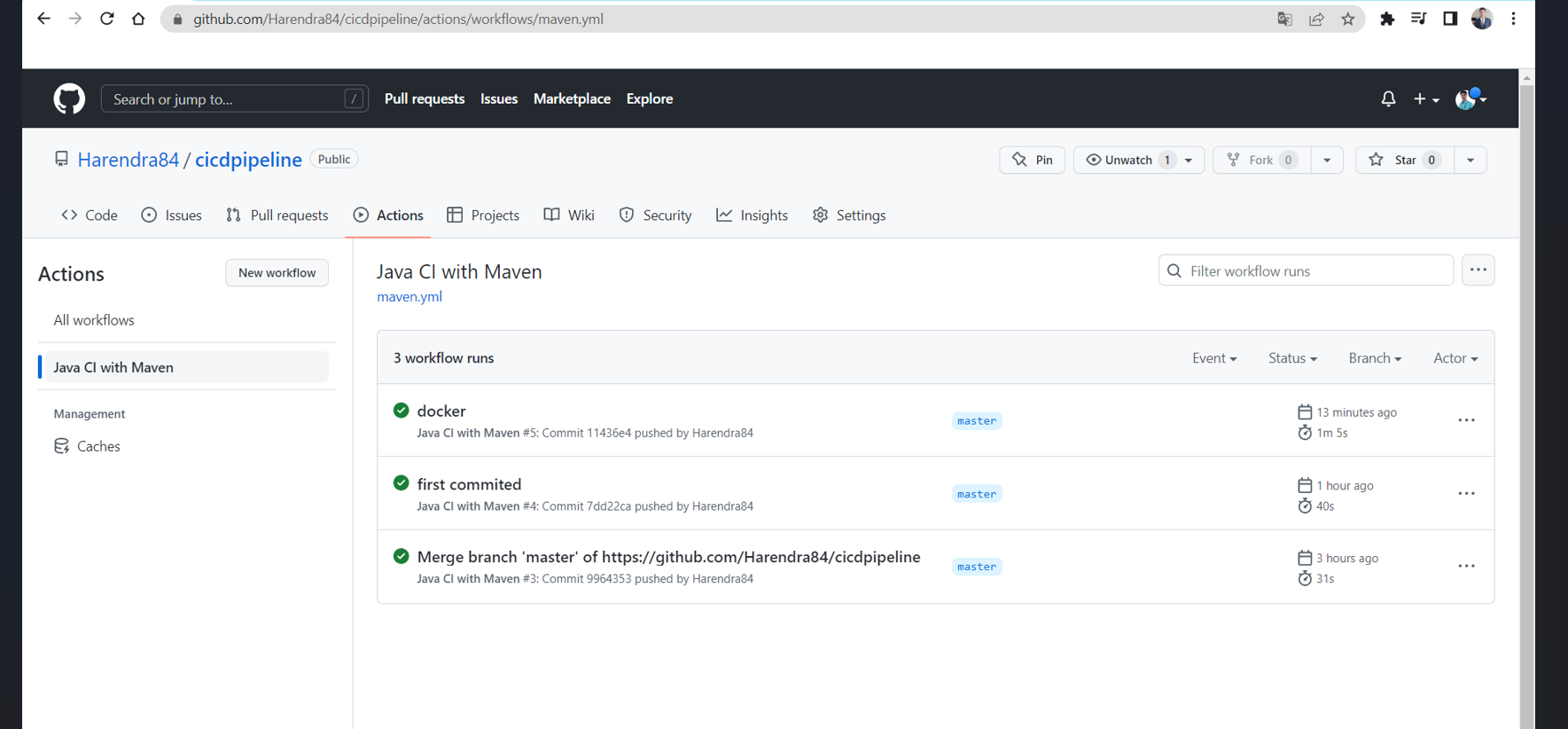Screen dimensions: 1568x729
Task: Open the Chrome profile avatar
Action: (1482, 19)
